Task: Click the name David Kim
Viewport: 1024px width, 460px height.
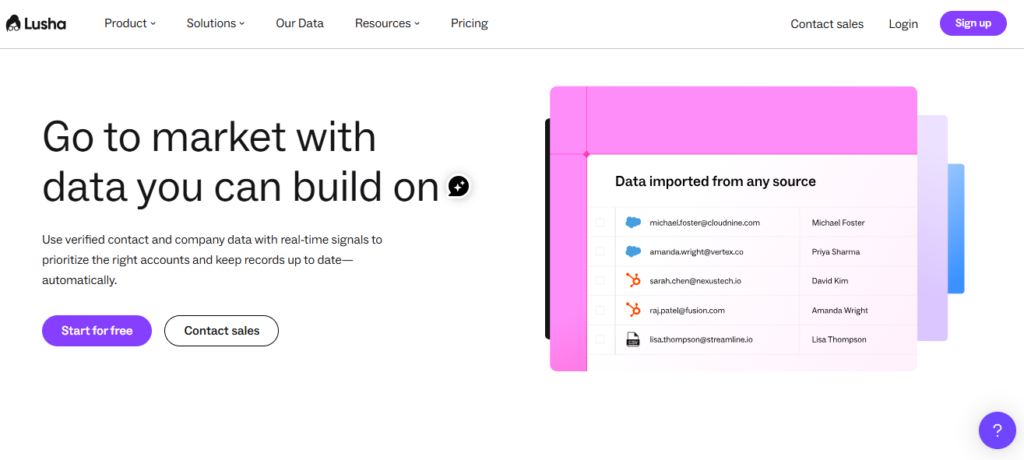Action: click(x=829, y=282)
